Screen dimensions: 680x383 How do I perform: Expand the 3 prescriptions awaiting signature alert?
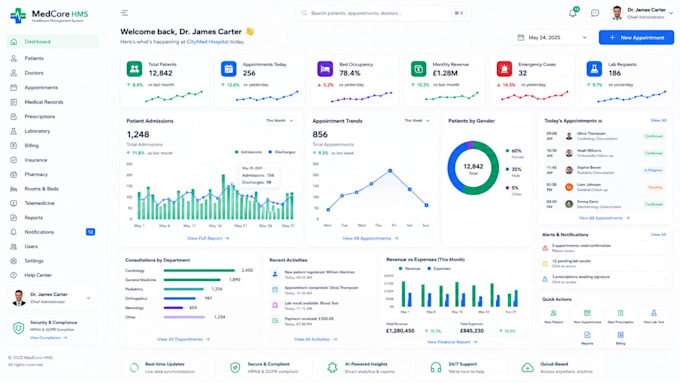pos(604,279)
